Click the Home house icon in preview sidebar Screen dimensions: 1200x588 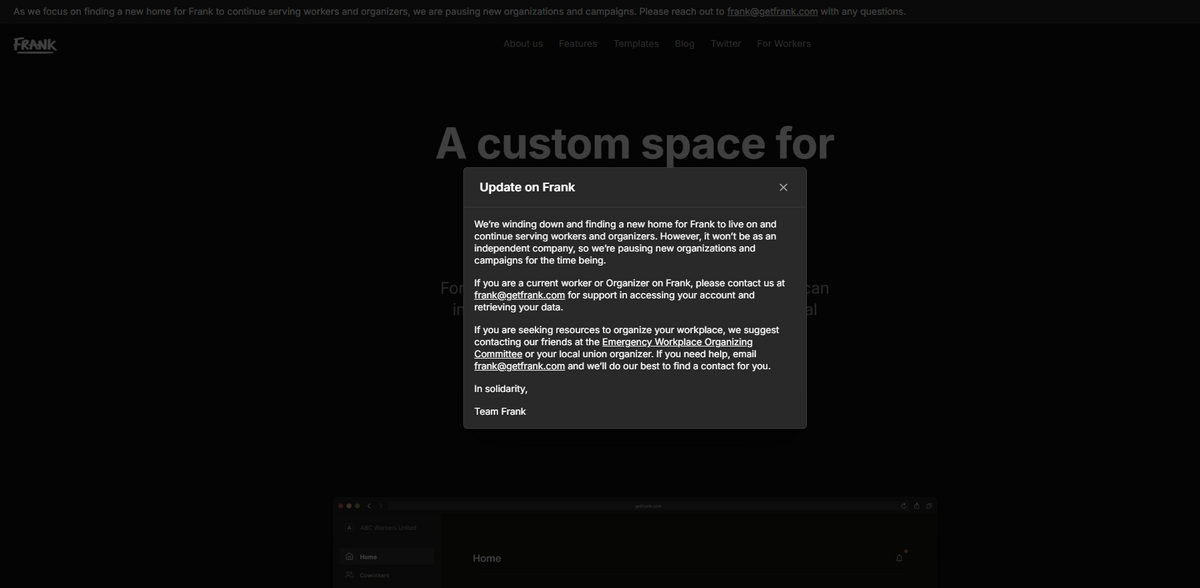[x=349, y=557]
